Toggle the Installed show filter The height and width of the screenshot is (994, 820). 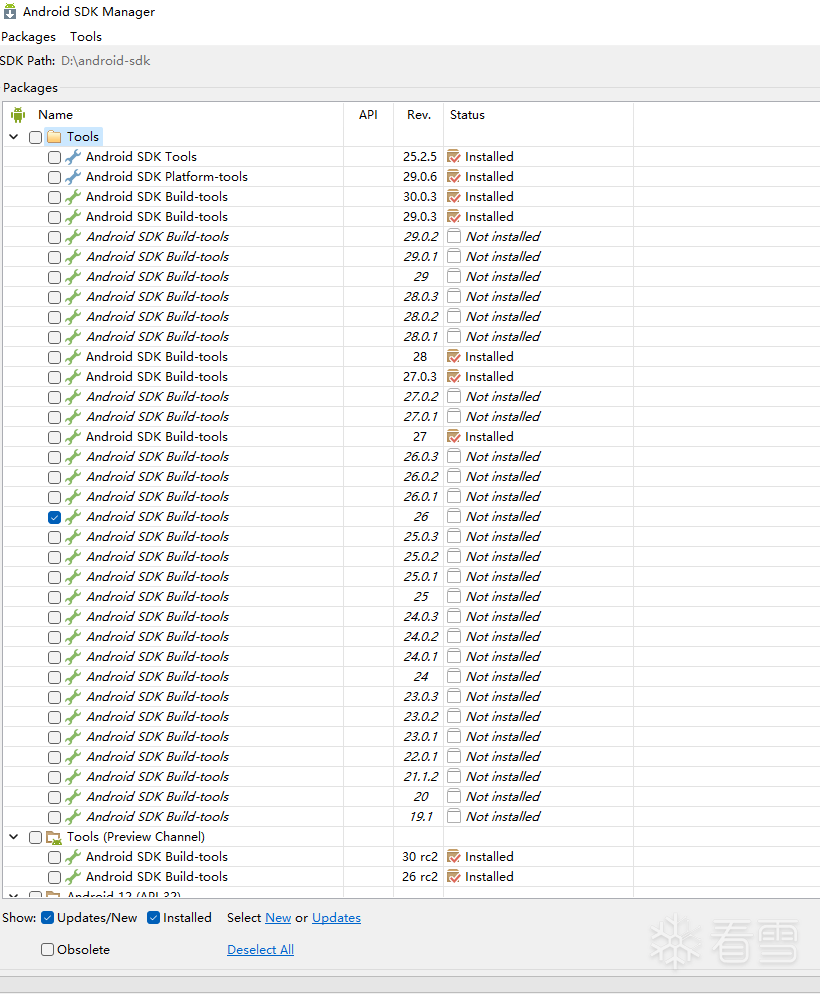click(x=153, y=918)
